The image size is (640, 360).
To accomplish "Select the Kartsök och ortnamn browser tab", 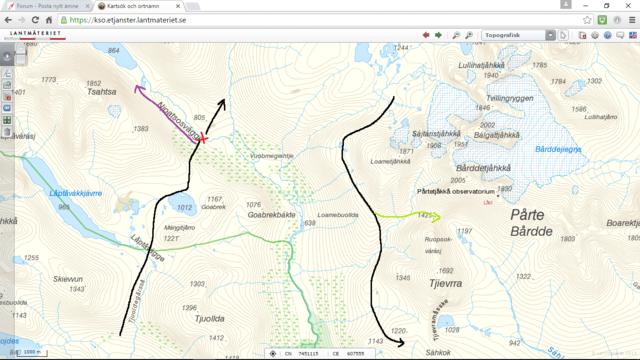I will coord(137,6).
